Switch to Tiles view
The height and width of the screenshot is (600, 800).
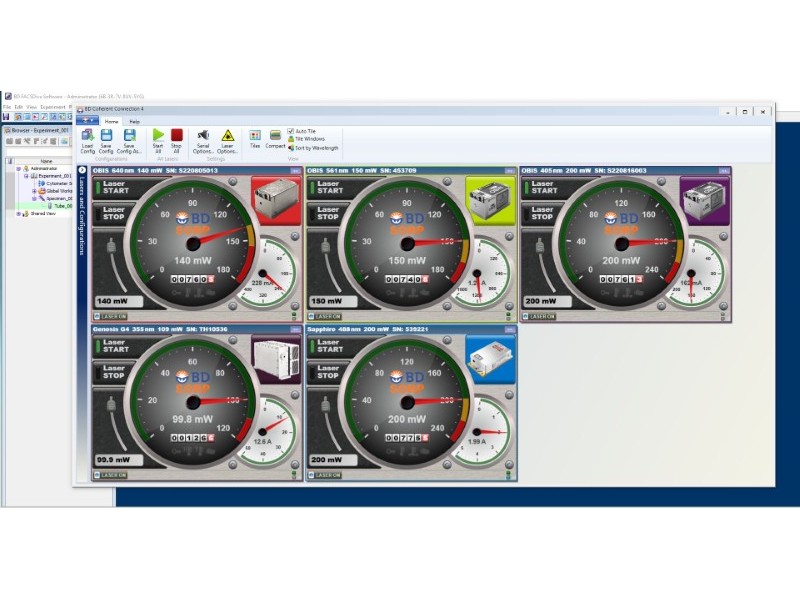[255, 139]
